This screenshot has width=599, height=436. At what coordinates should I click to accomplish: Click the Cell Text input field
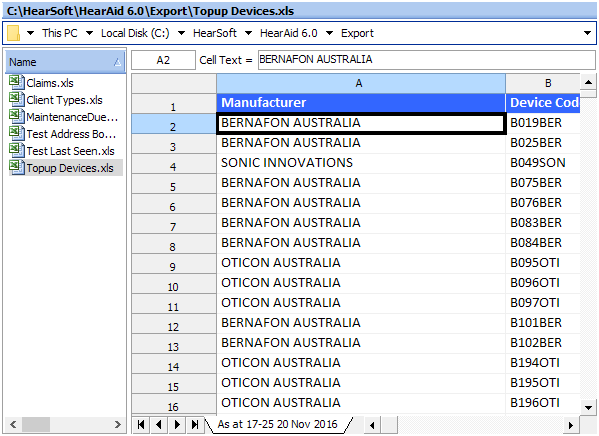coord(426,60)
